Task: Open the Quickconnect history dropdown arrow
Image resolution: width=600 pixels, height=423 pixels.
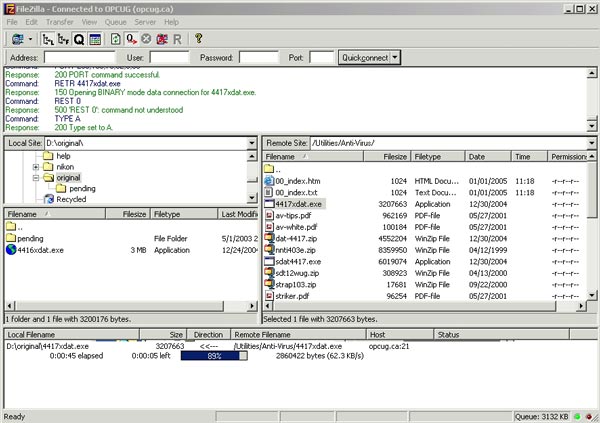Action: [x=396, y=58]
